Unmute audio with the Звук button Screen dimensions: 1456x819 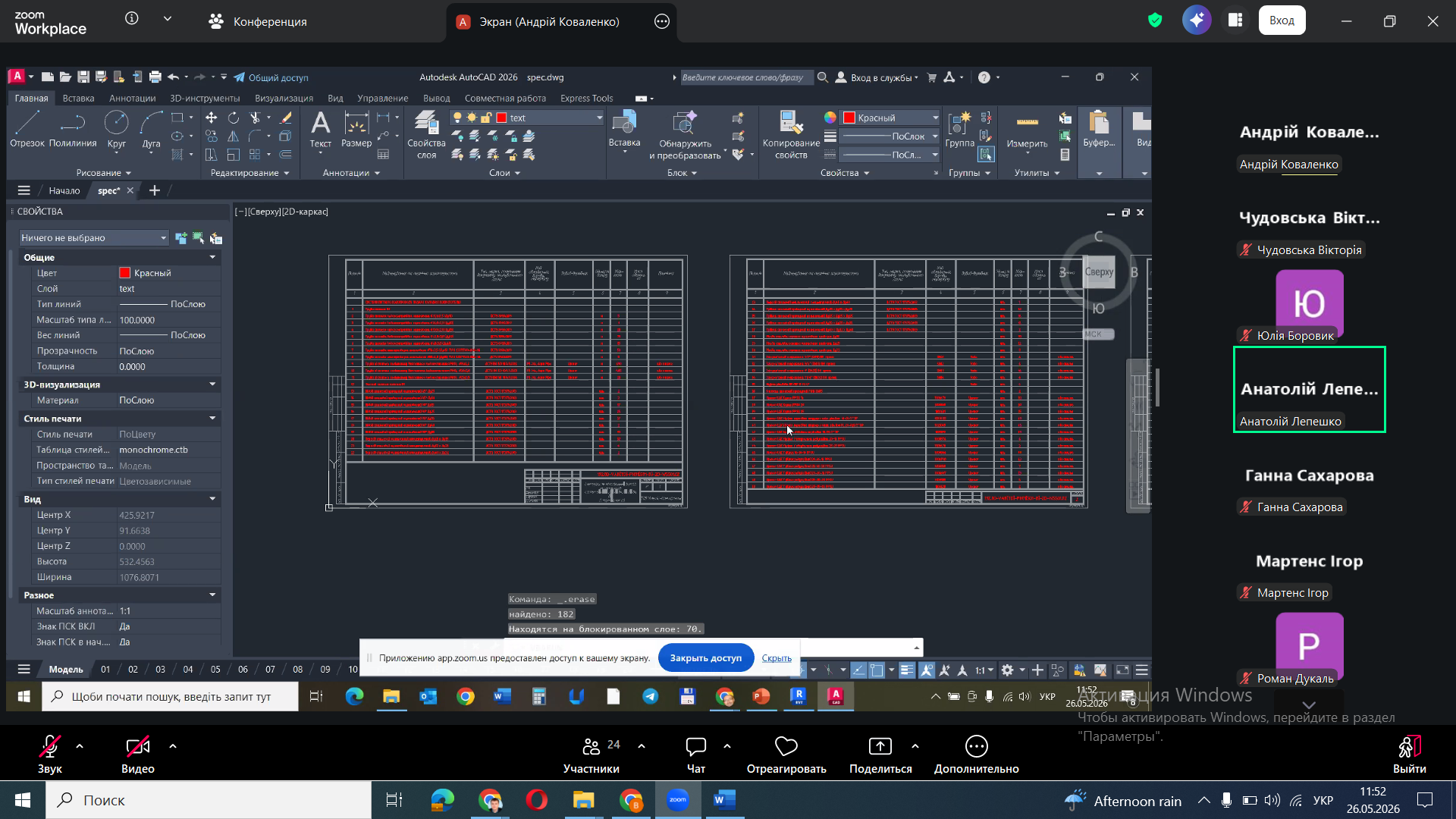[x=50, y=755]
